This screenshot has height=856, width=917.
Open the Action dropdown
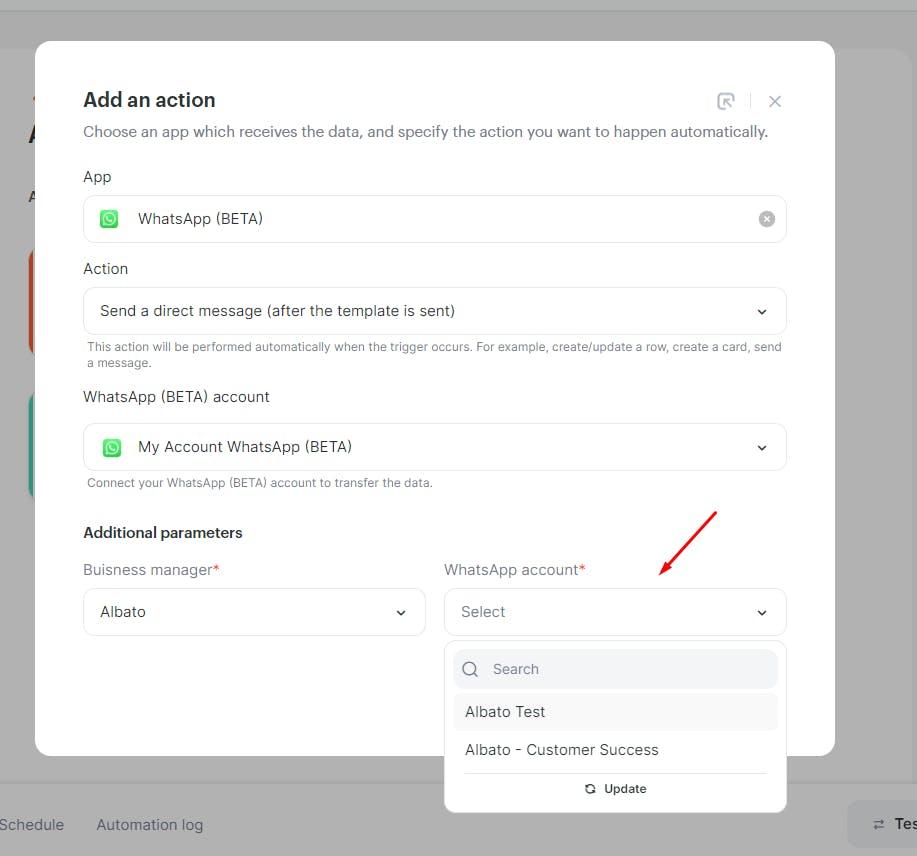coord(435,311)
